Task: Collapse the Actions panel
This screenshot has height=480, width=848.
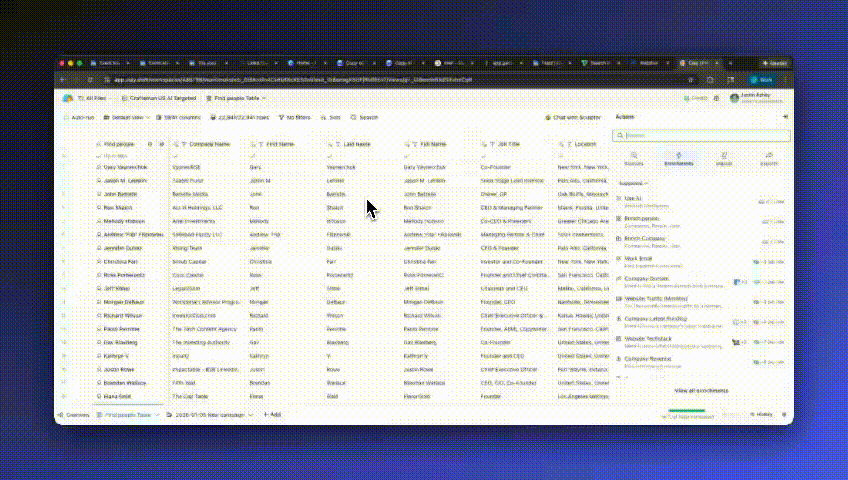Action: tap(785, 117)
